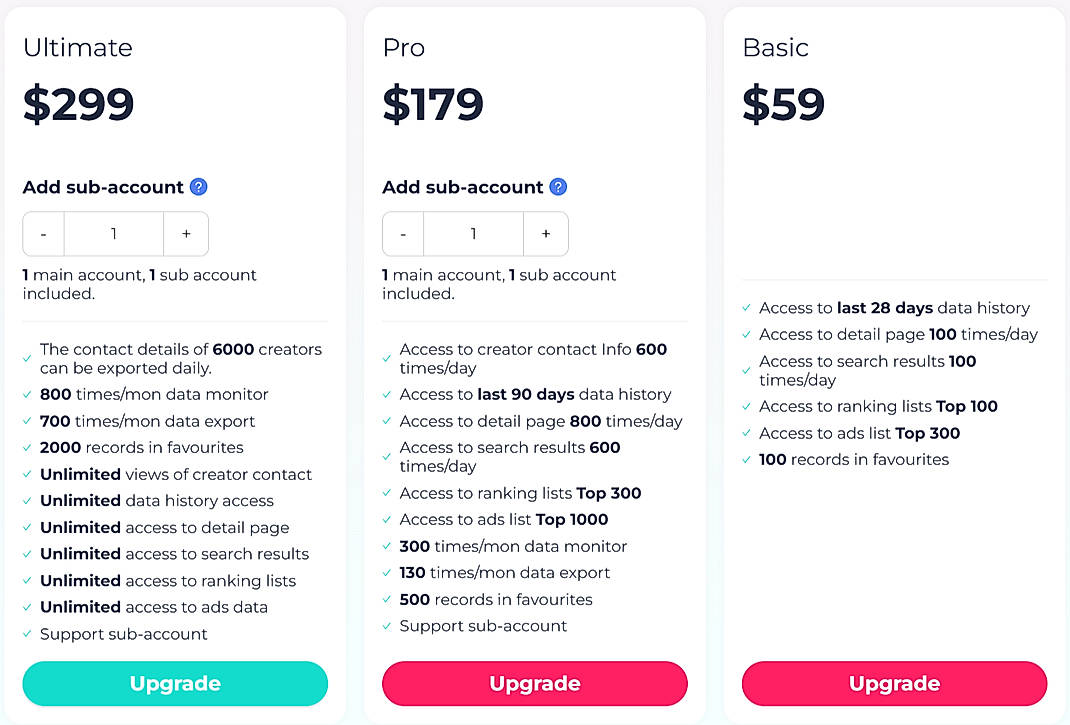The width and height of the screenshot is (1070, 725).
Task: Upgrade to the Pro plan
Action: coord(535,684)
